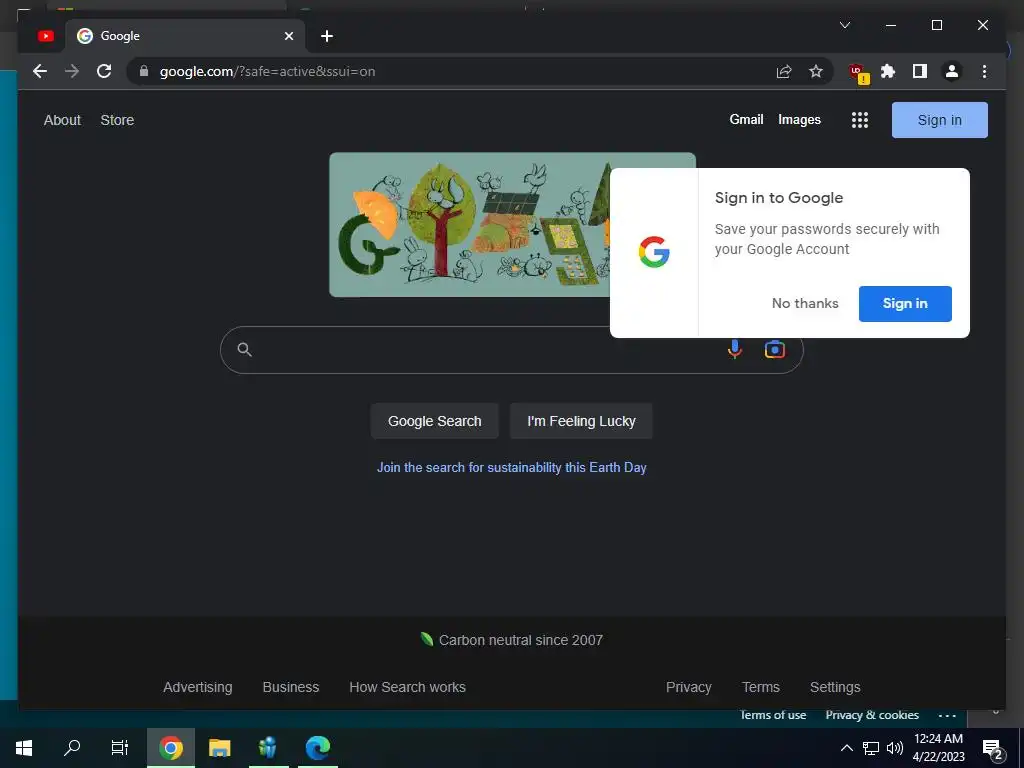Bookmark this tab with the star icon
Image resolution: width=1024 pixels, height=768 pixels.
816,71
